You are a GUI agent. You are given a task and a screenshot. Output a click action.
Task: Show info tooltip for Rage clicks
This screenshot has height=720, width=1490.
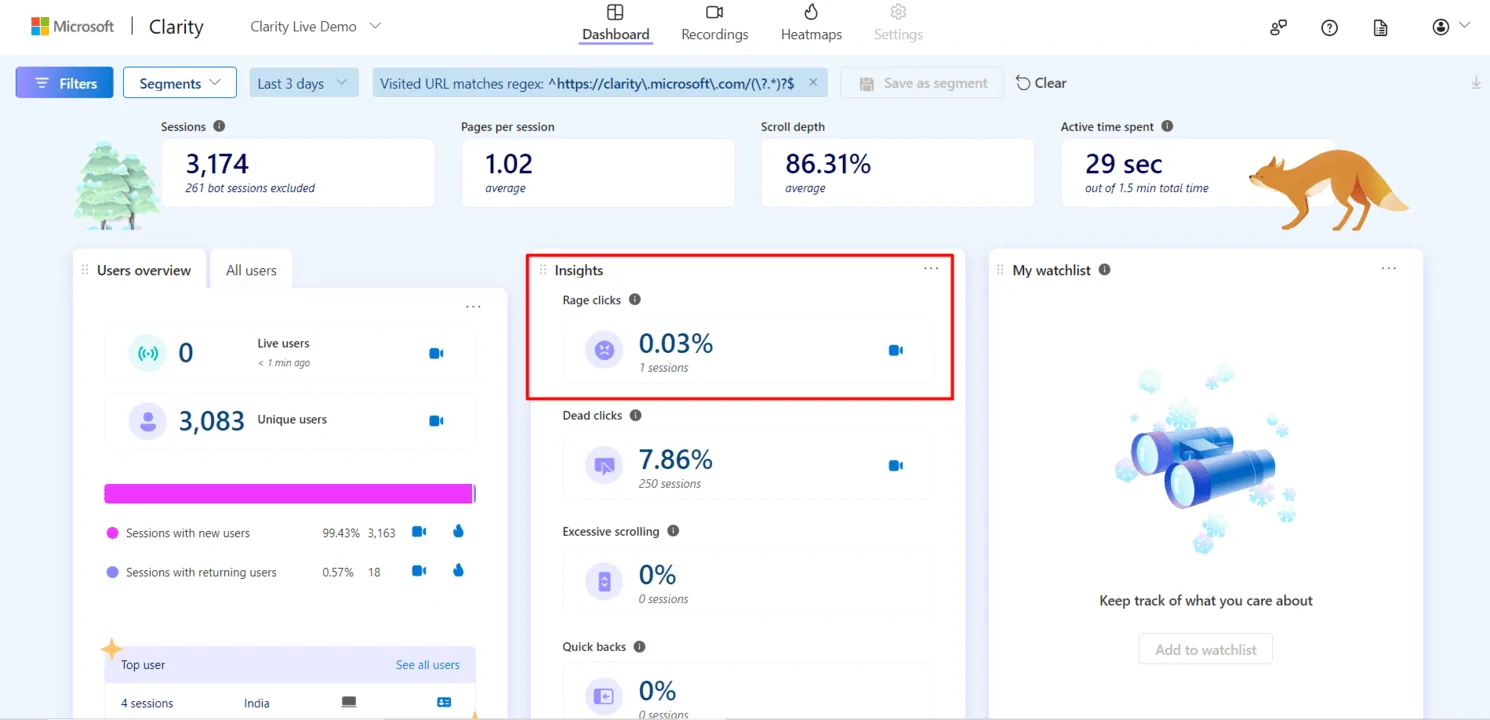click(x=634, y=300)
